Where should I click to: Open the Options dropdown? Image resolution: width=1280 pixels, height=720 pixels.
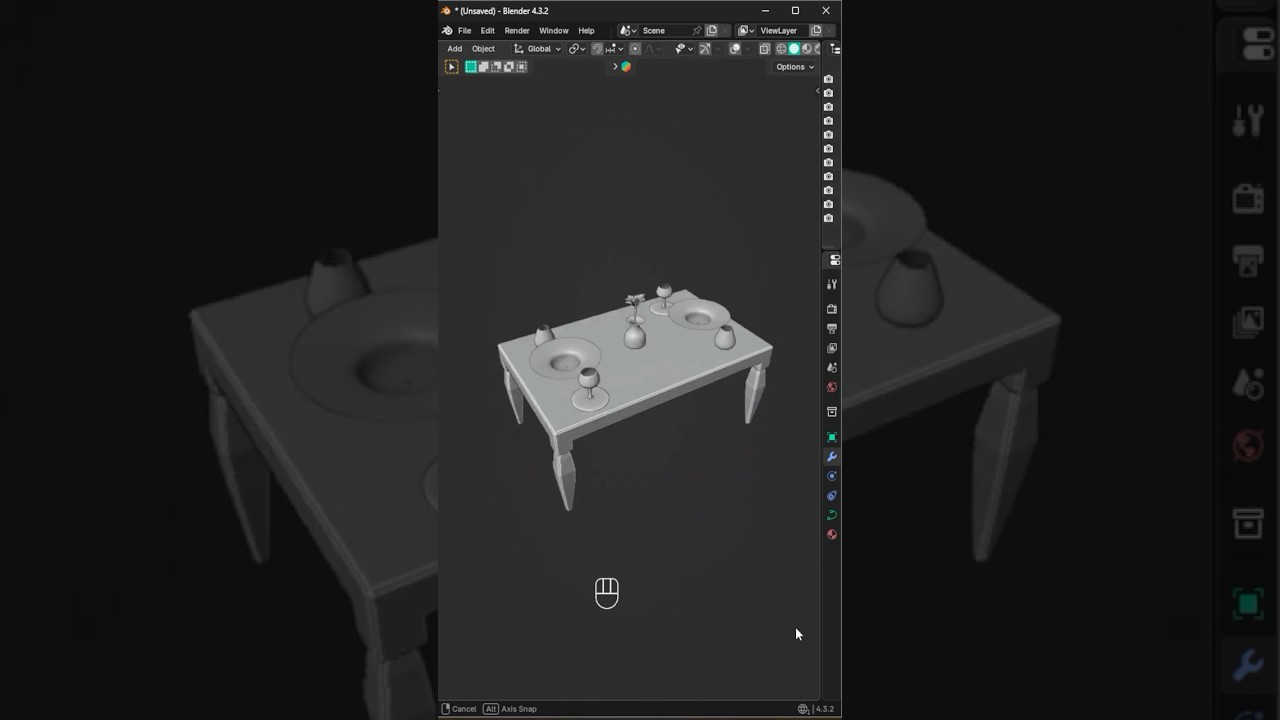click(795, 67)
